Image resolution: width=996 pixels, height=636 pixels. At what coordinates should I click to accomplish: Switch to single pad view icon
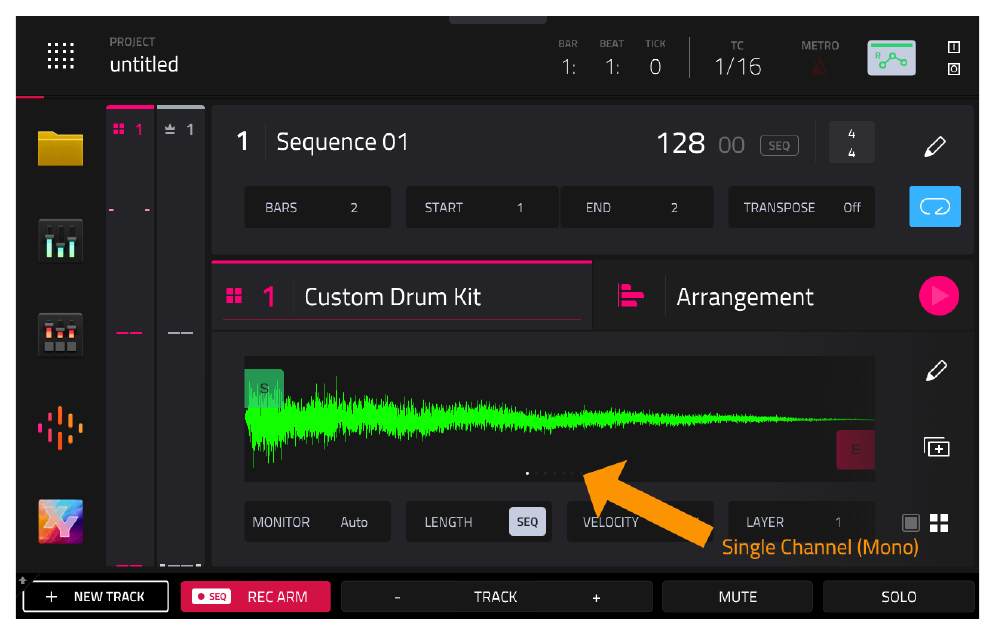point(910,522)
